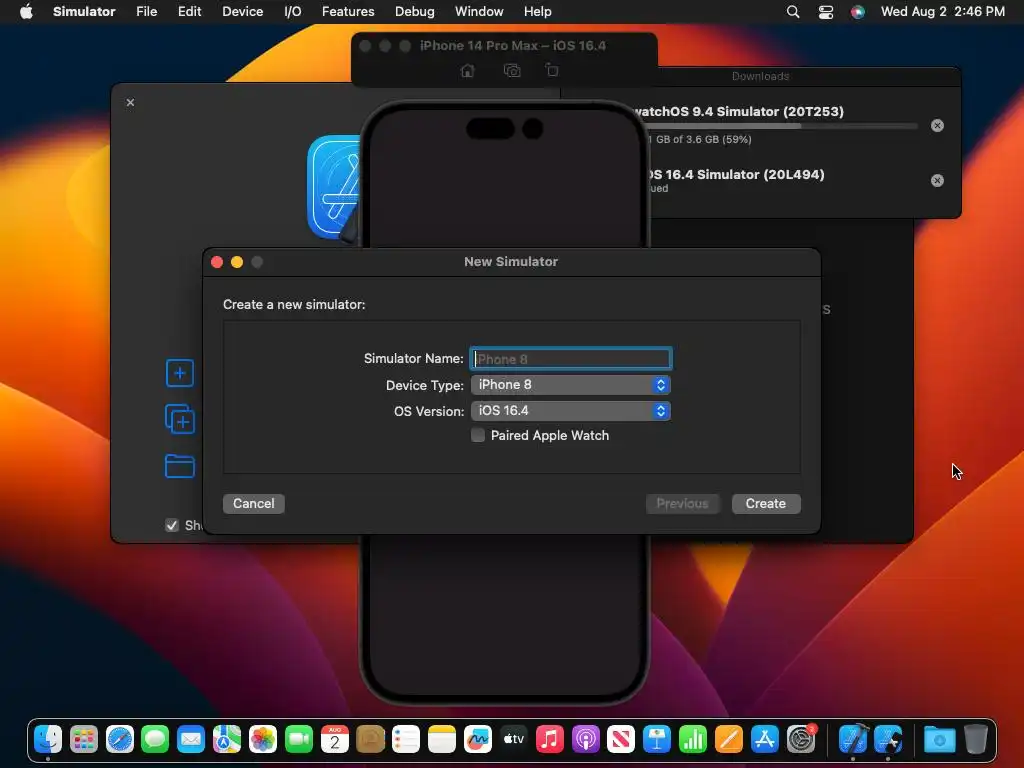Open the Edit menu
This screenshot has height=768, width=1024.
point(189,12)
